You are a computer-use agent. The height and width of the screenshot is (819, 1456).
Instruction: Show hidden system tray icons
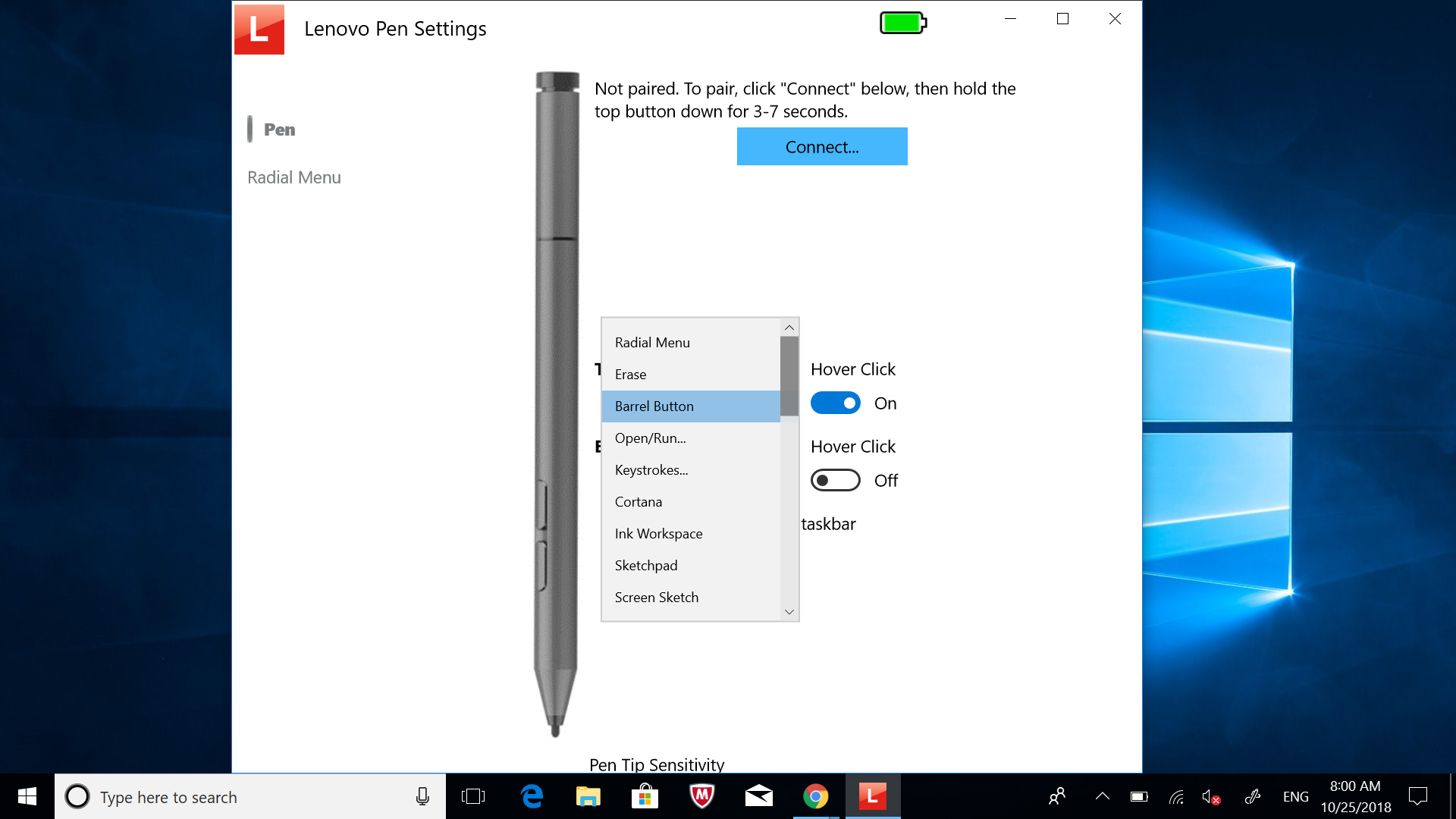(1103, 796)
